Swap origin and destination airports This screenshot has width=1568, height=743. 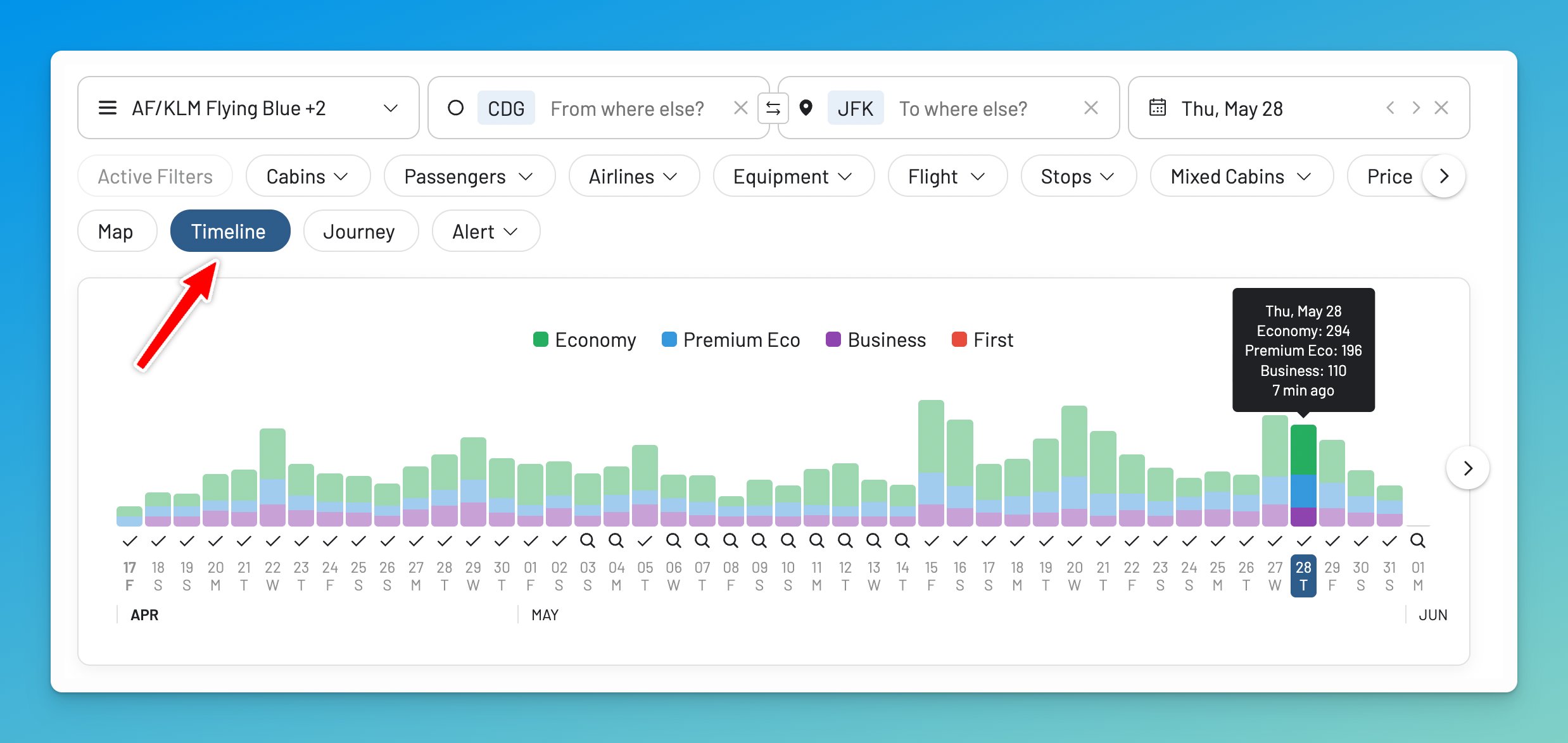[774, 108]
